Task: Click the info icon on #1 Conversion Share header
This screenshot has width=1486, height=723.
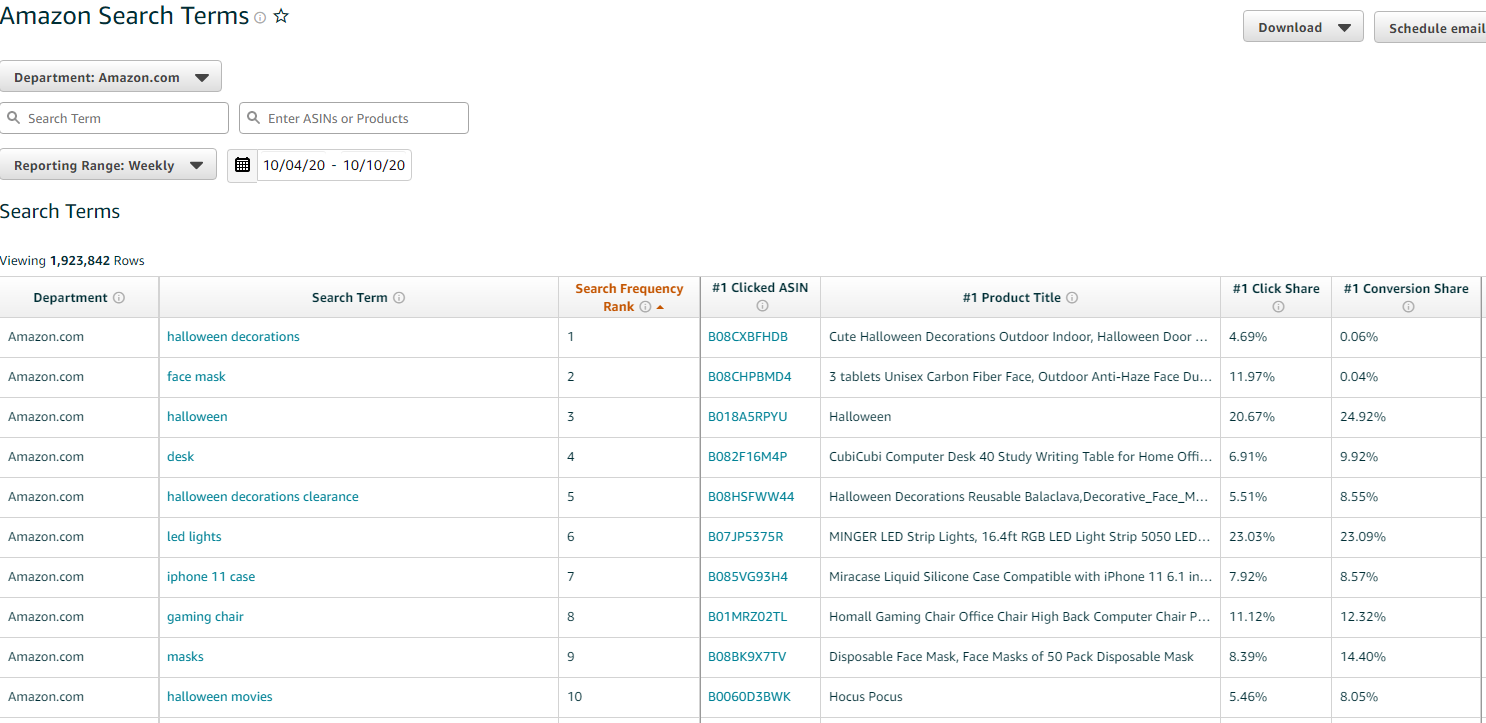Action: pos(1407,306)
